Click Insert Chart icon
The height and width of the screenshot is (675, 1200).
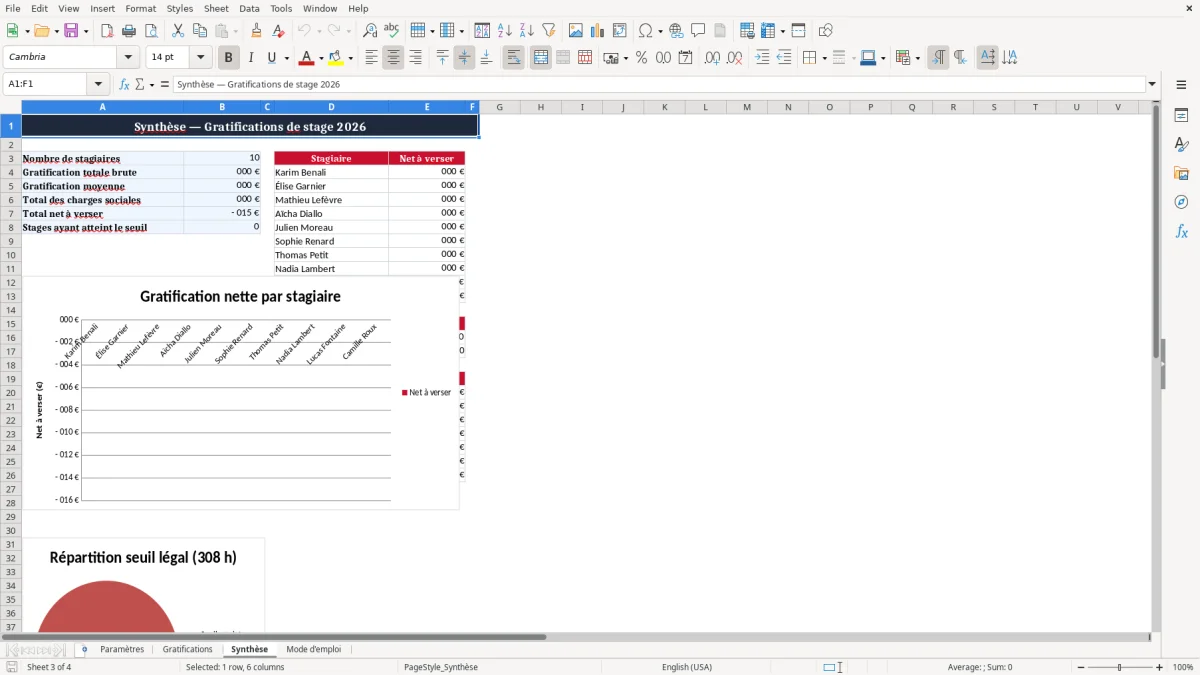[x=598, y=31]
